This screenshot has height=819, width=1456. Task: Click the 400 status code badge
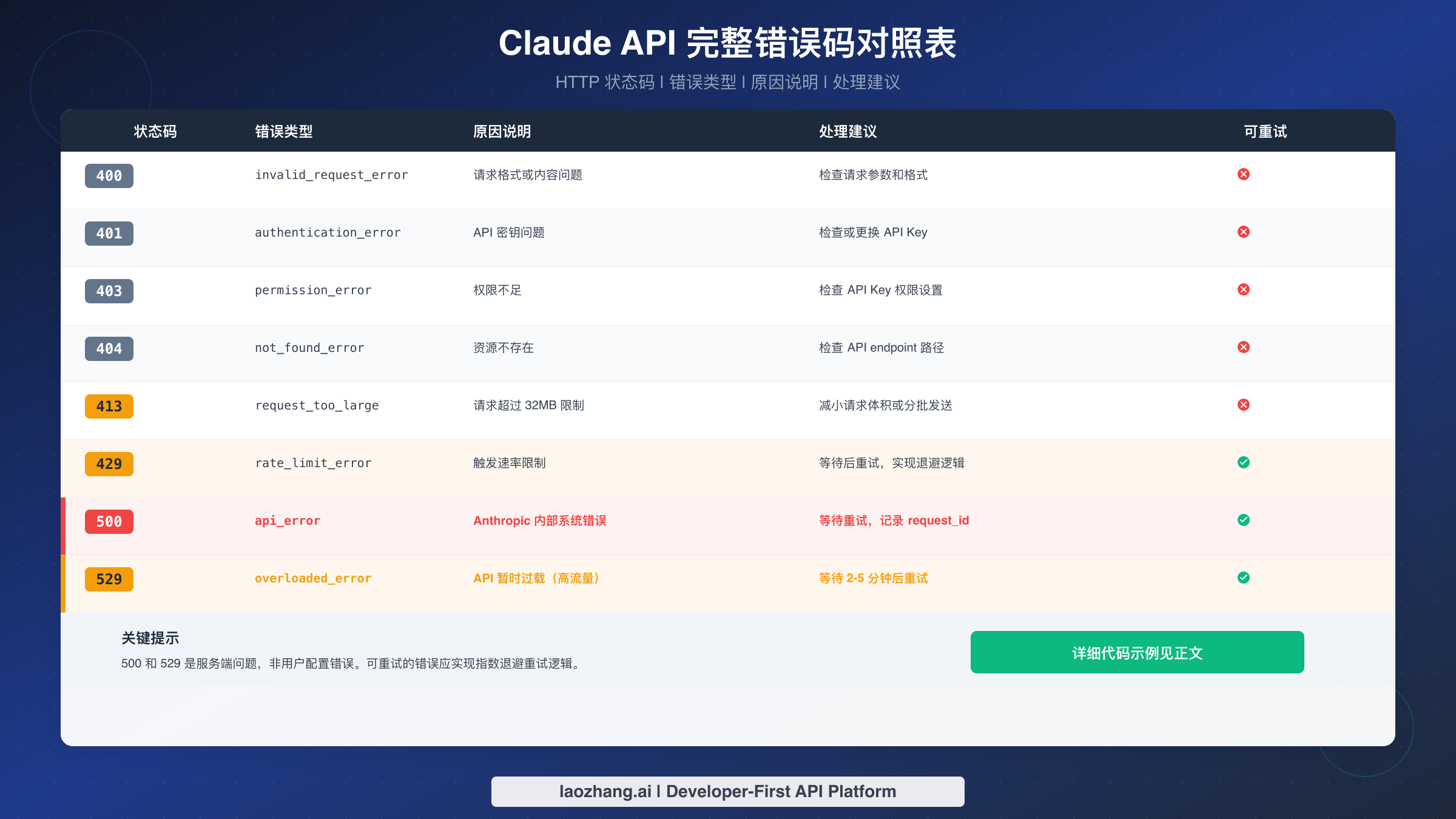(x=109, y=176)
